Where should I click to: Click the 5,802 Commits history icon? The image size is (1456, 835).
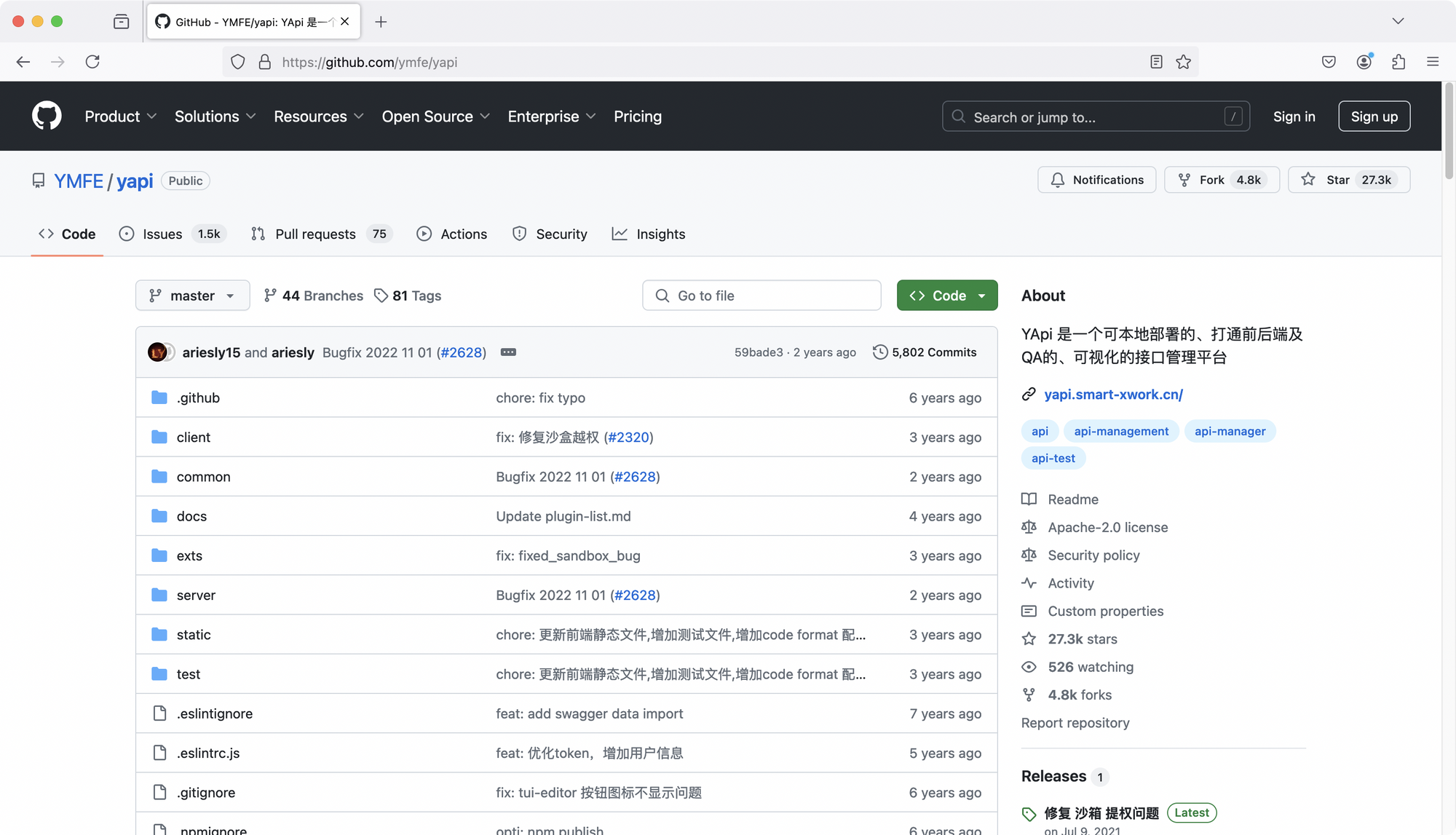click(x=878, y=352)
